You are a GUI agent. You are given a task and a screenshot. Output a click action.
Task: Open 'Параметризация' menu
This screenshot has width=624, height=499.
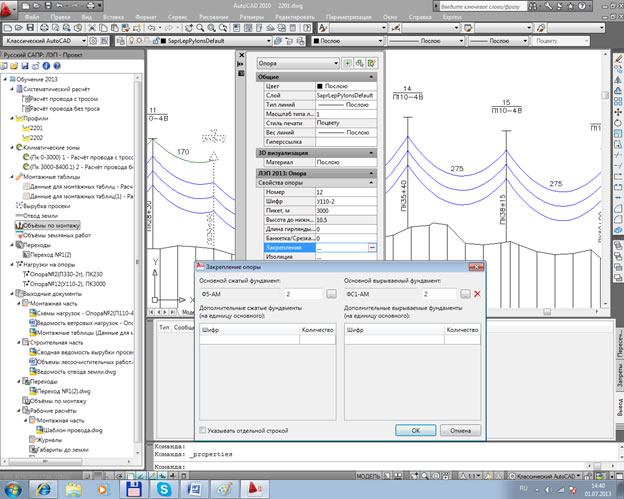348,17
